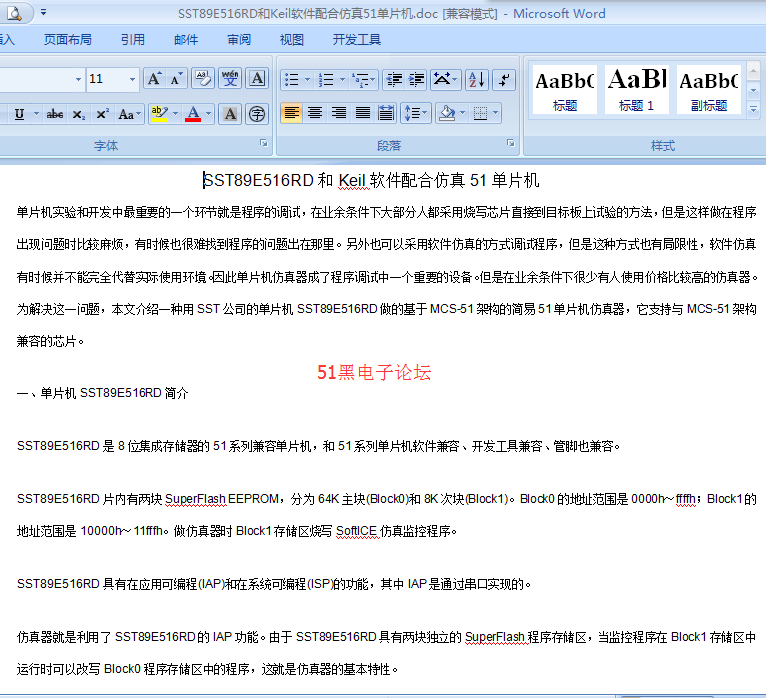Image resolution: width=766 pixels, height=698 pixels.
Task: Sort the selected text A to Z
Action: [476, 80]
